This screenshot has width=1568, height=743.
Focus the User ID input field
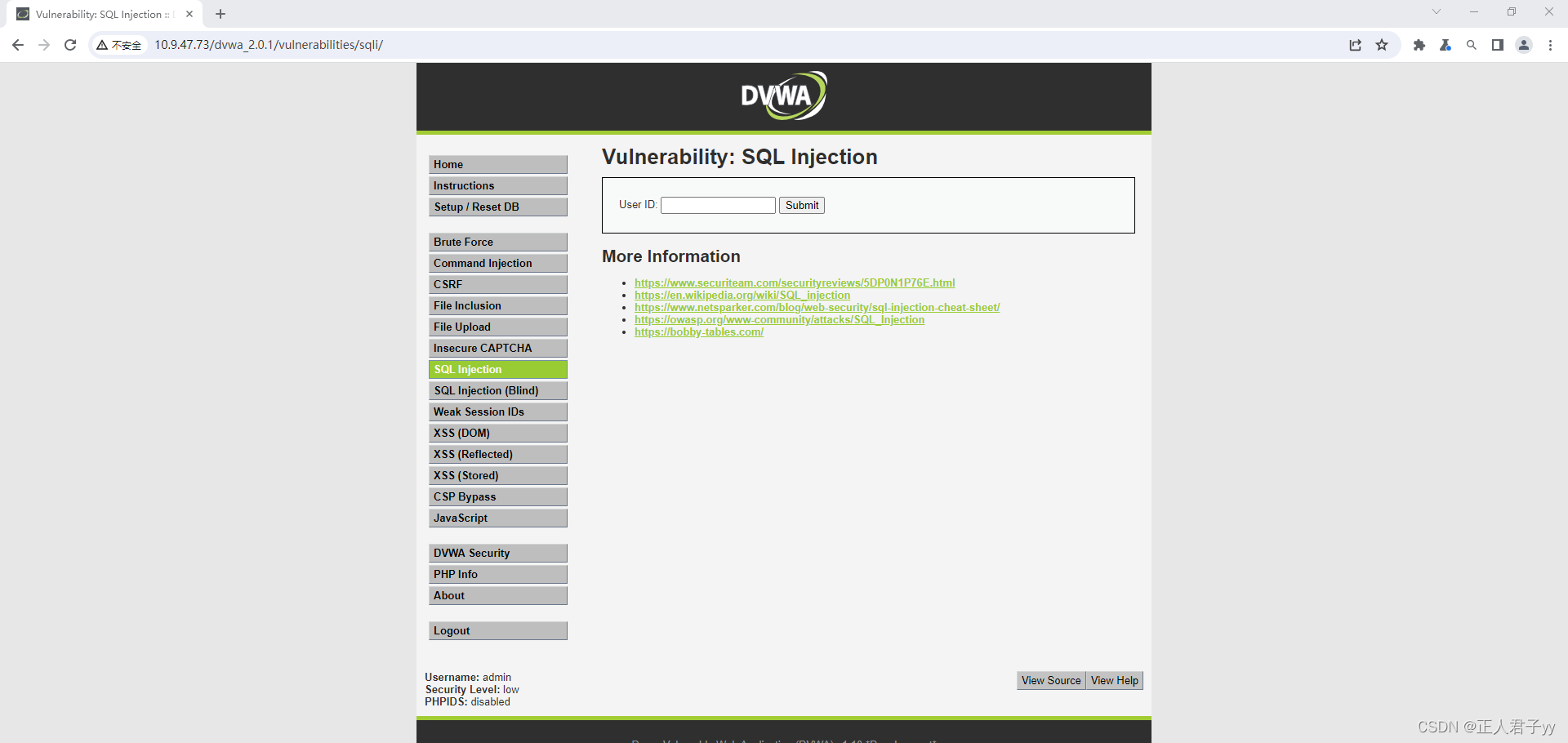point(718,205)
